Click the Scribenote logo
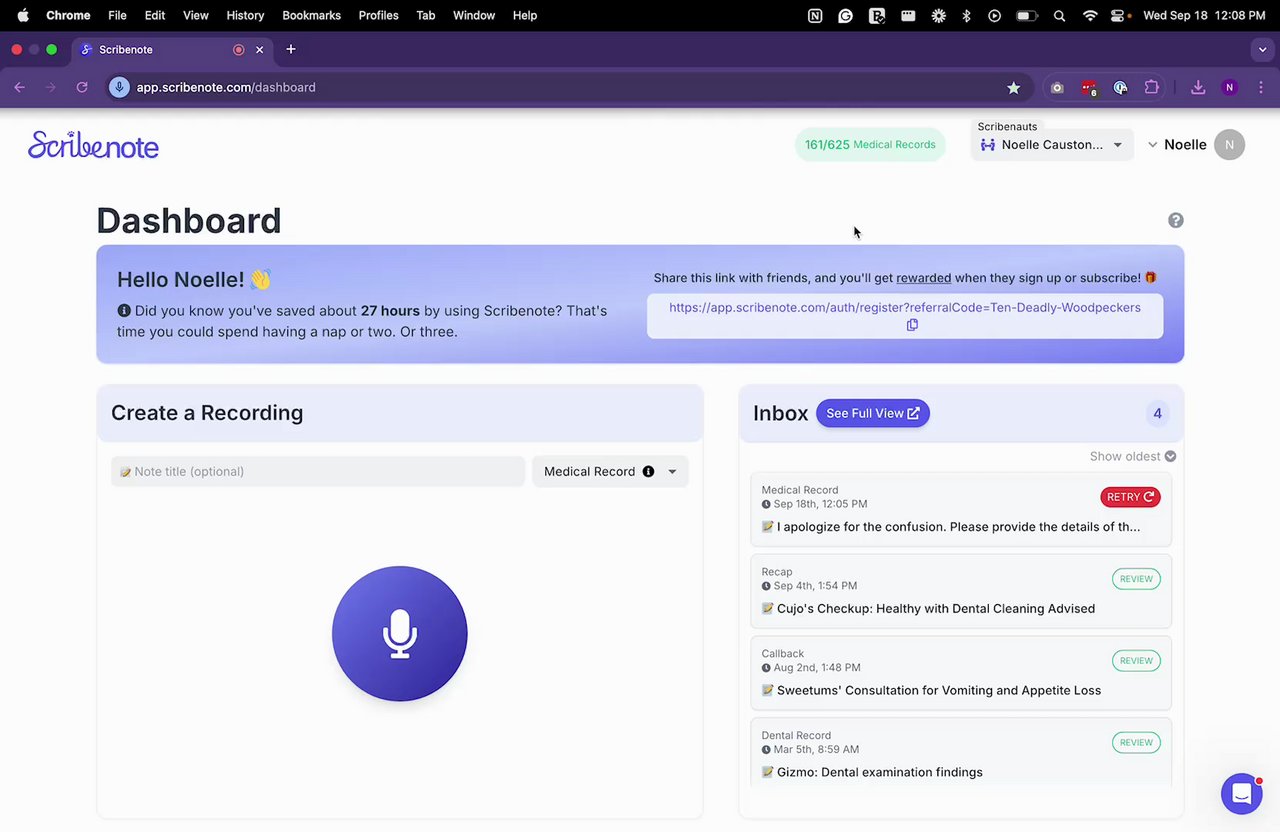This screenshot has width=1280, height=832. (93, 145)
